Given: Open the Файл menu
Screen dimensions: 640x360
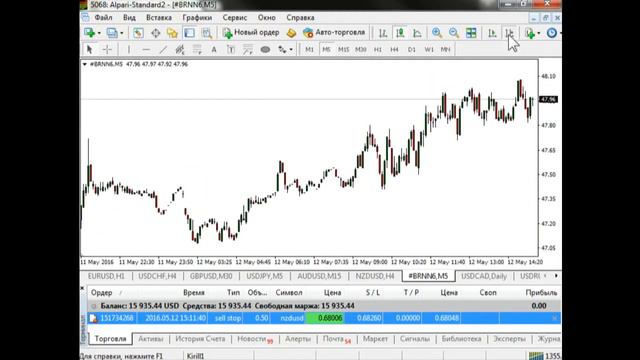Looking at the screenshot, I should 103,18.
